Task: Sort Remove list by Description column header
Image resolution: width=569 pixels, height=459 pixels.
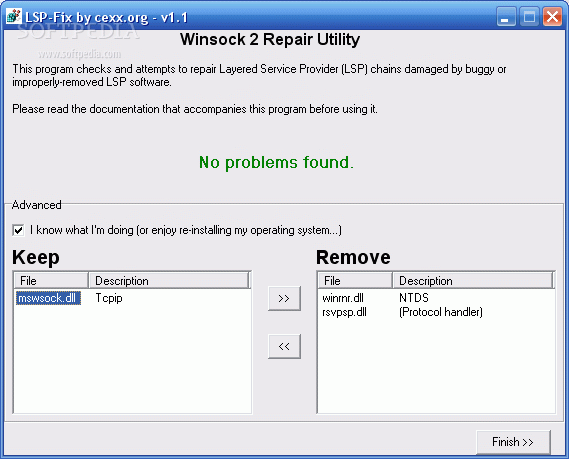Action: tap(473, 280)
